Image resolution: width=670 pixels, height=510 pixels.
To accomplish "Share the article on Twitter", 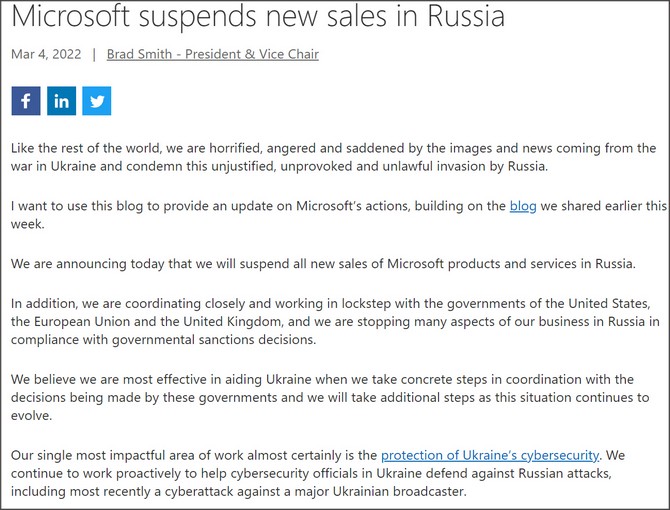I will point(97,101).
